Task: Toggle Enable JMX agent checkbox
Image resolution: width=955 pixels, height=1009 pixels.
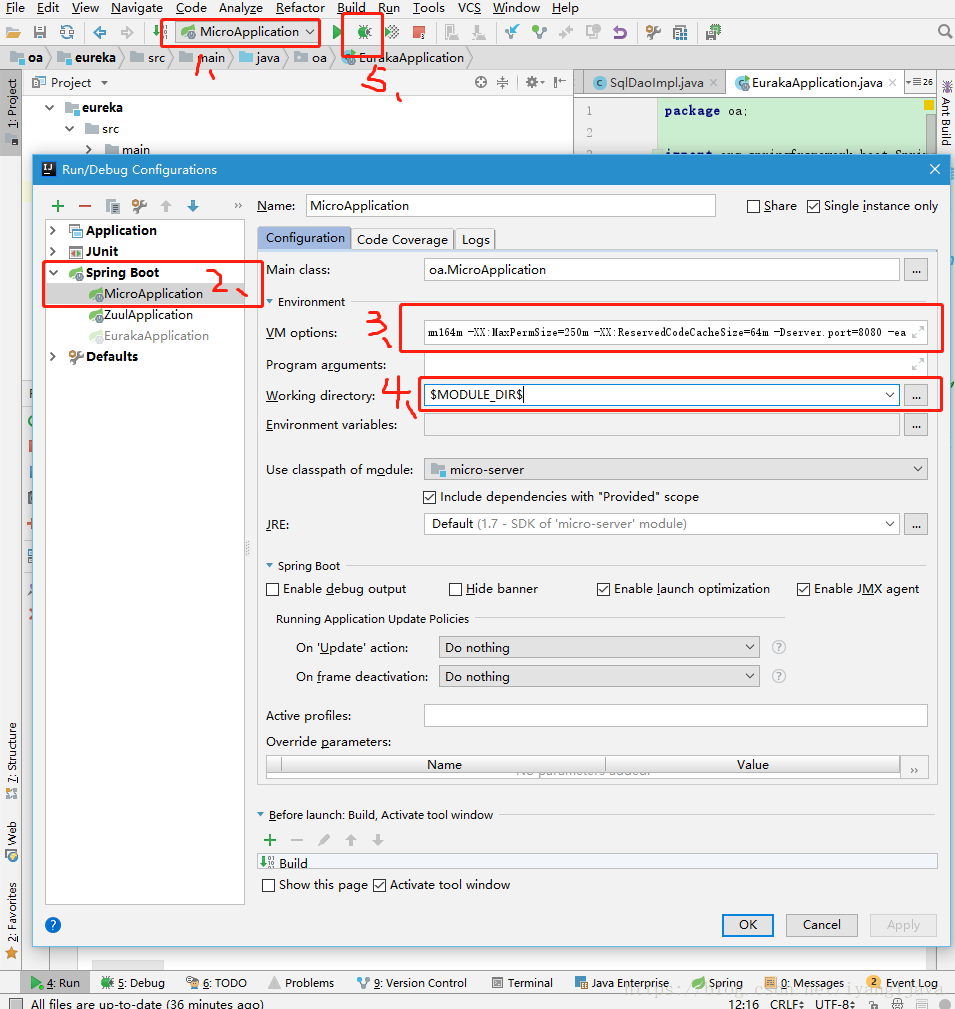Action: [x=803, y=589]
